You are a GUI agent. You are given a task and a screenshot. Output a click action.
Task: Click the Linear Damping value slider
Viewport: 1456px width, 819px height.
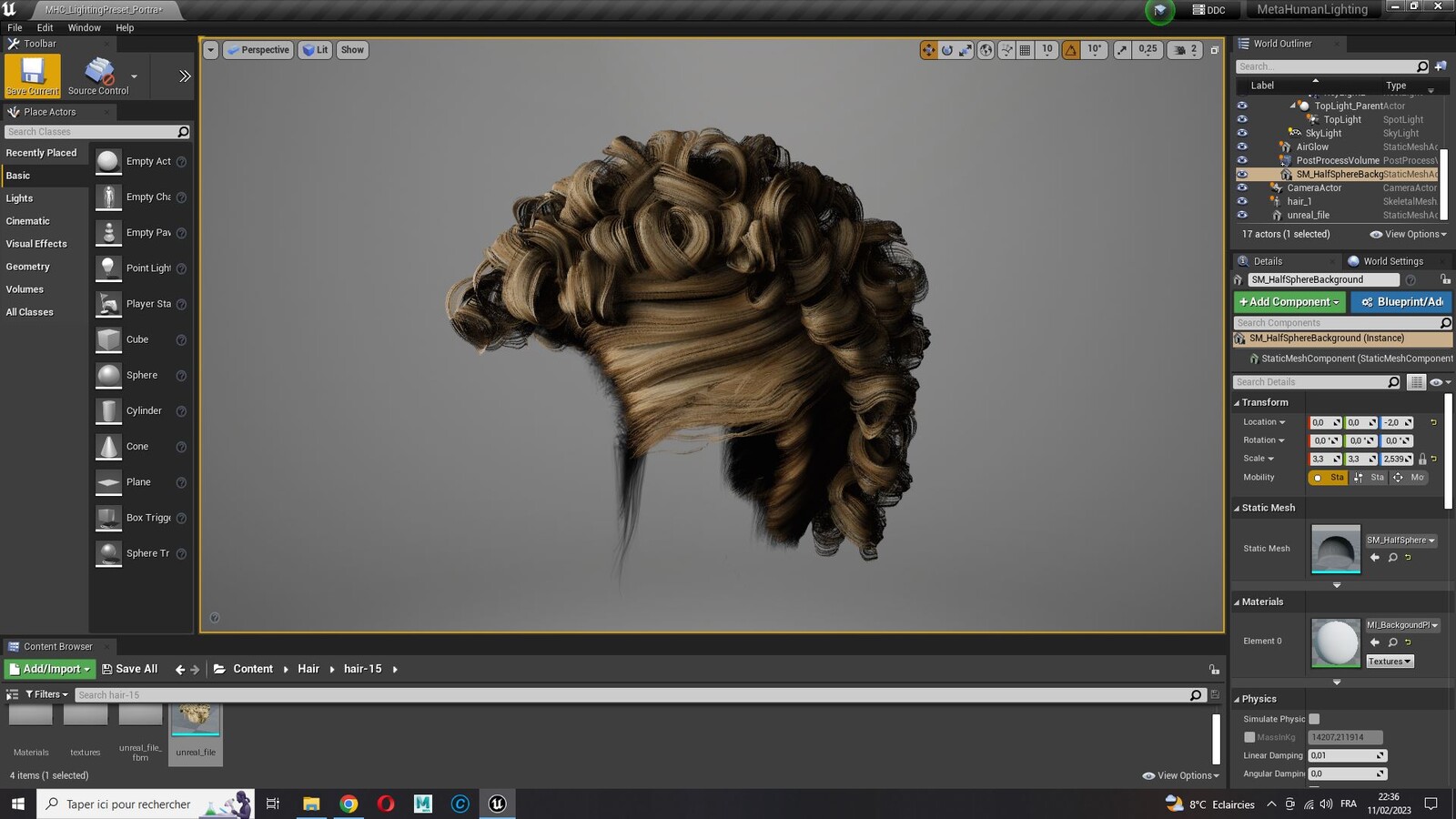[1347, 755]
